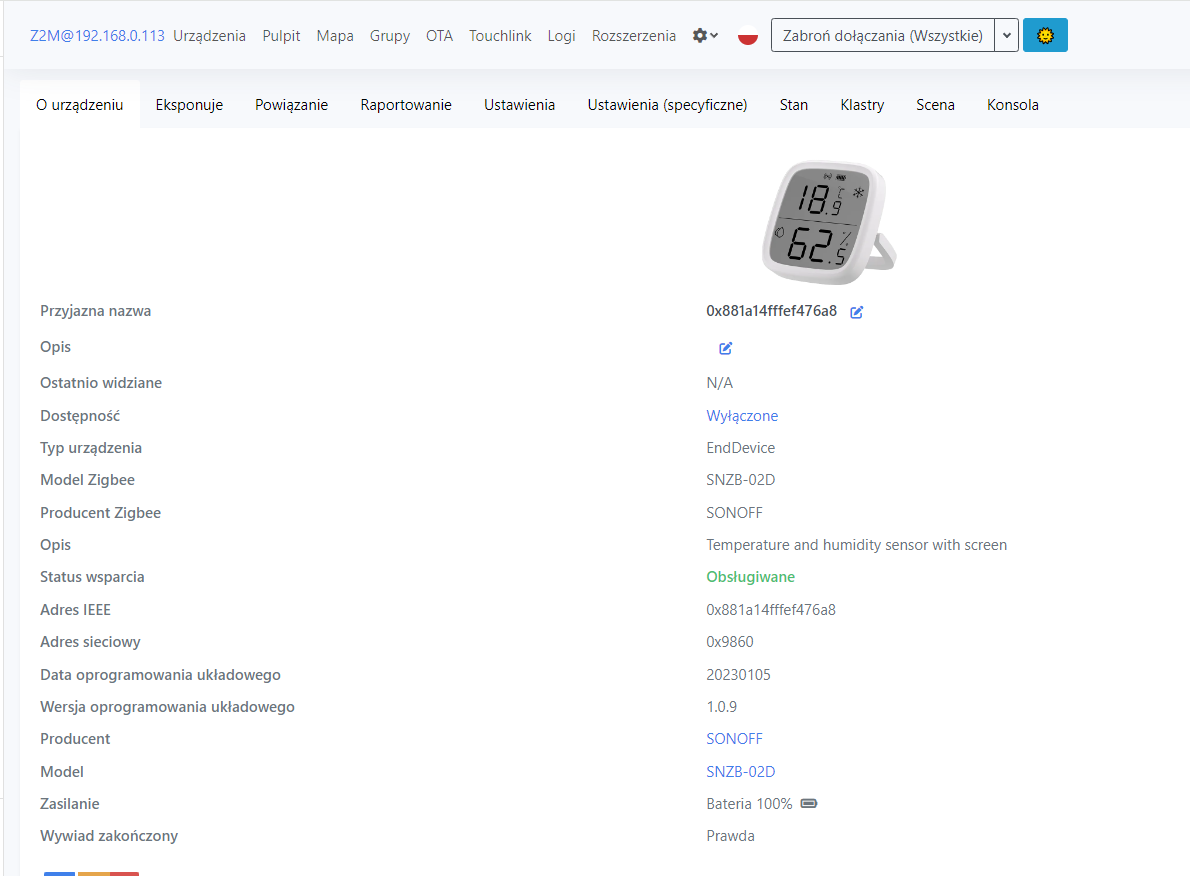
Task: Follow the blue SNZB-02D model link
Action: click(x=741, y=771)
